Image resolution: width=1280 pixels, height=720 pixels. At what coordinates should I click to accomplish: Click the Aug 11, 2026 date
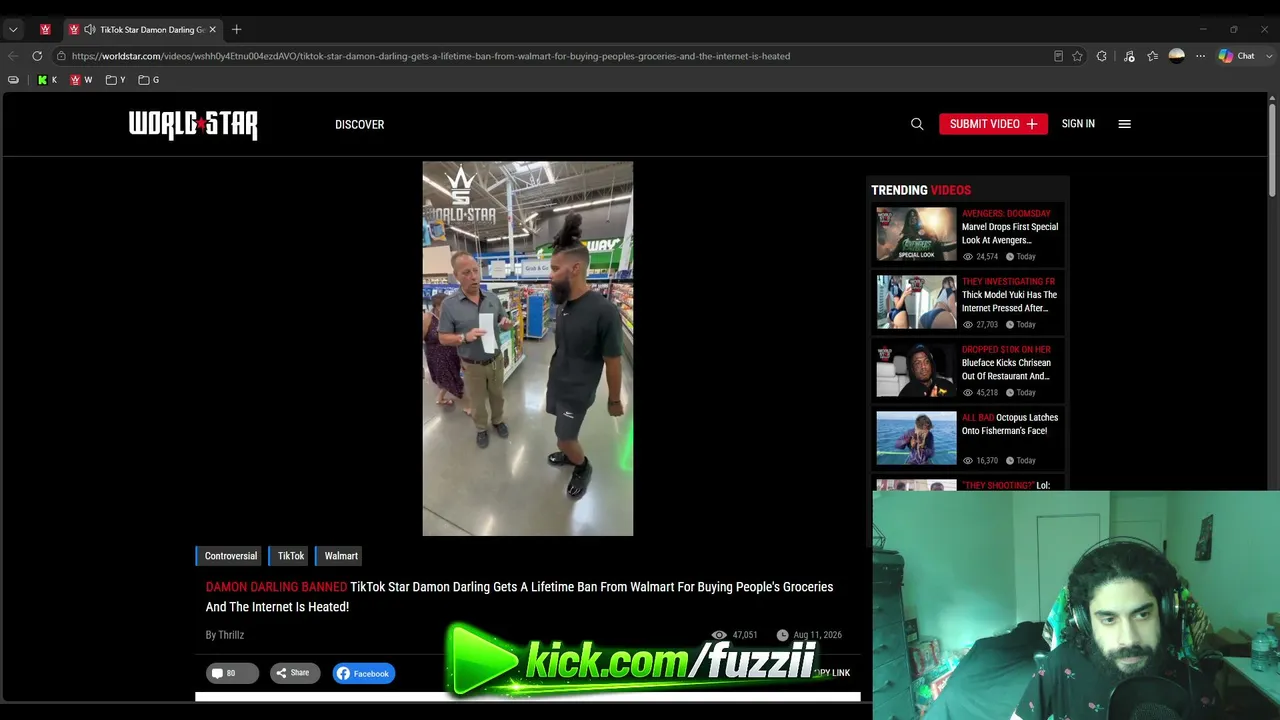tap(817, 635)
